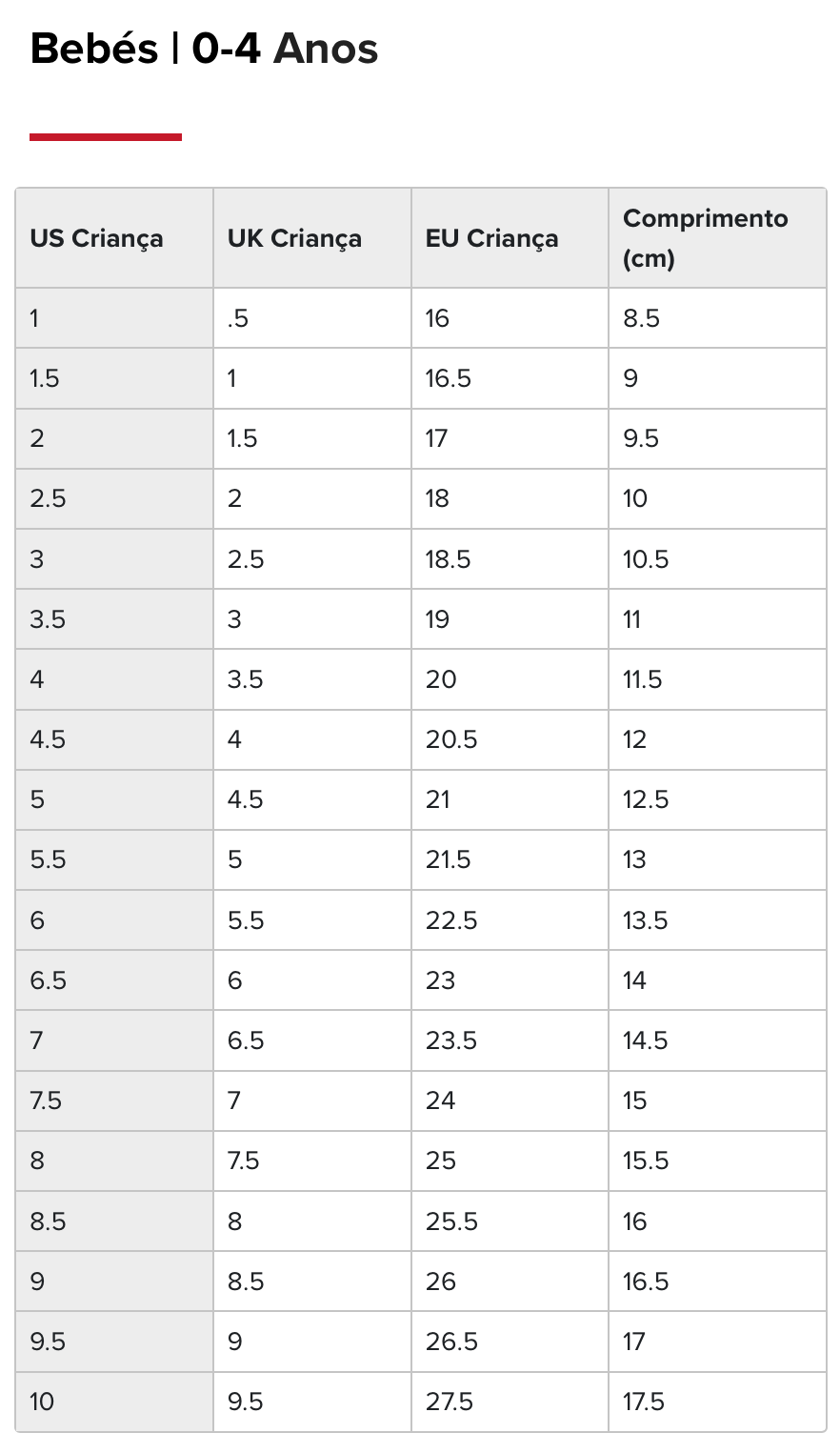Screen dimensions: 840x1433
Task: Click the "EU Criança" column header
Action: (x=491, y=238)
